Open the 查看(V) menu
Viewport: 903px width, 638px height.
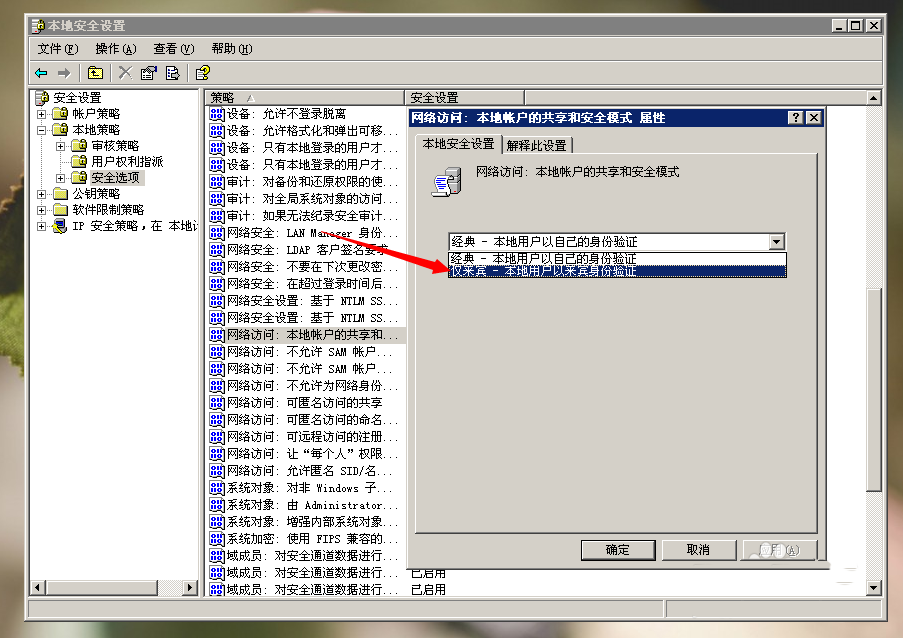coord(174,49)
